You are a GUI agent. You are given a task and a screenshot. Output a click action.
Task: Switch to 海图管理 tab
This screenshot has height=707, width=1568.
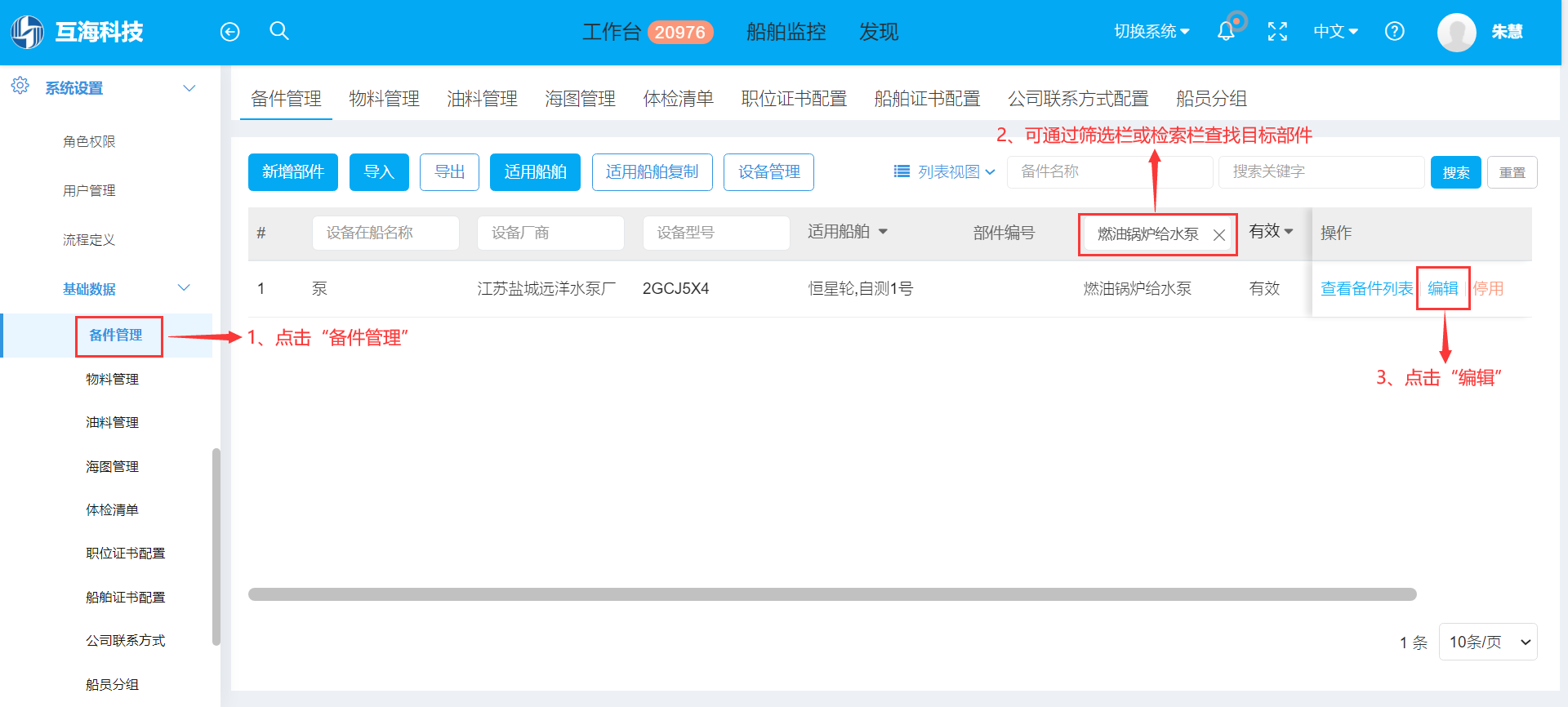580,99
